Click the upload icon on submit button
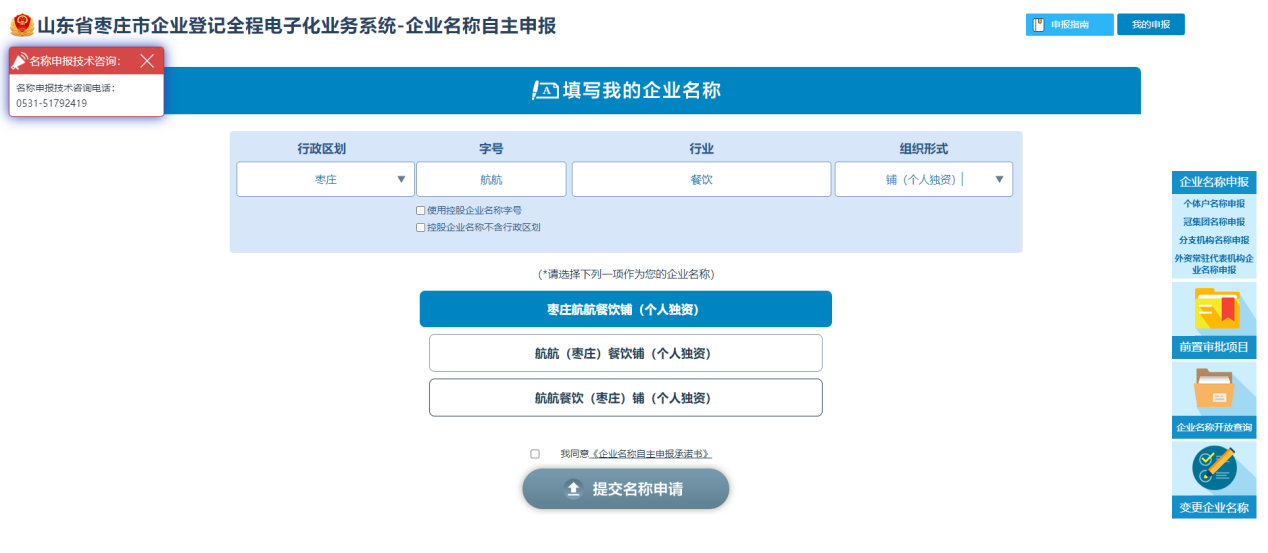Viewport: 1268px width, 553px height. [573, 489]
